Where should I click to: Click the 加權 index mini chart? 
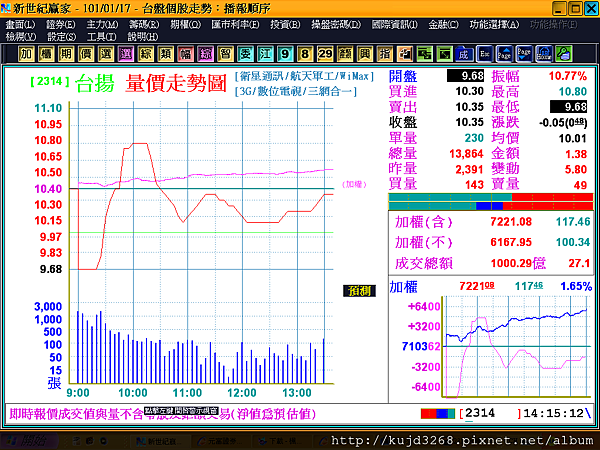[x=515, y=346]
